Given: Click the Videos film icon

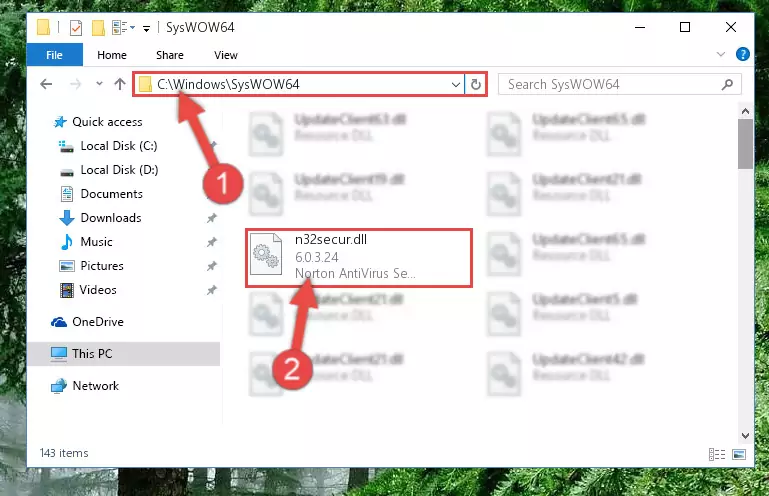Looking at the screenshot, I should [x=67, y=290].
